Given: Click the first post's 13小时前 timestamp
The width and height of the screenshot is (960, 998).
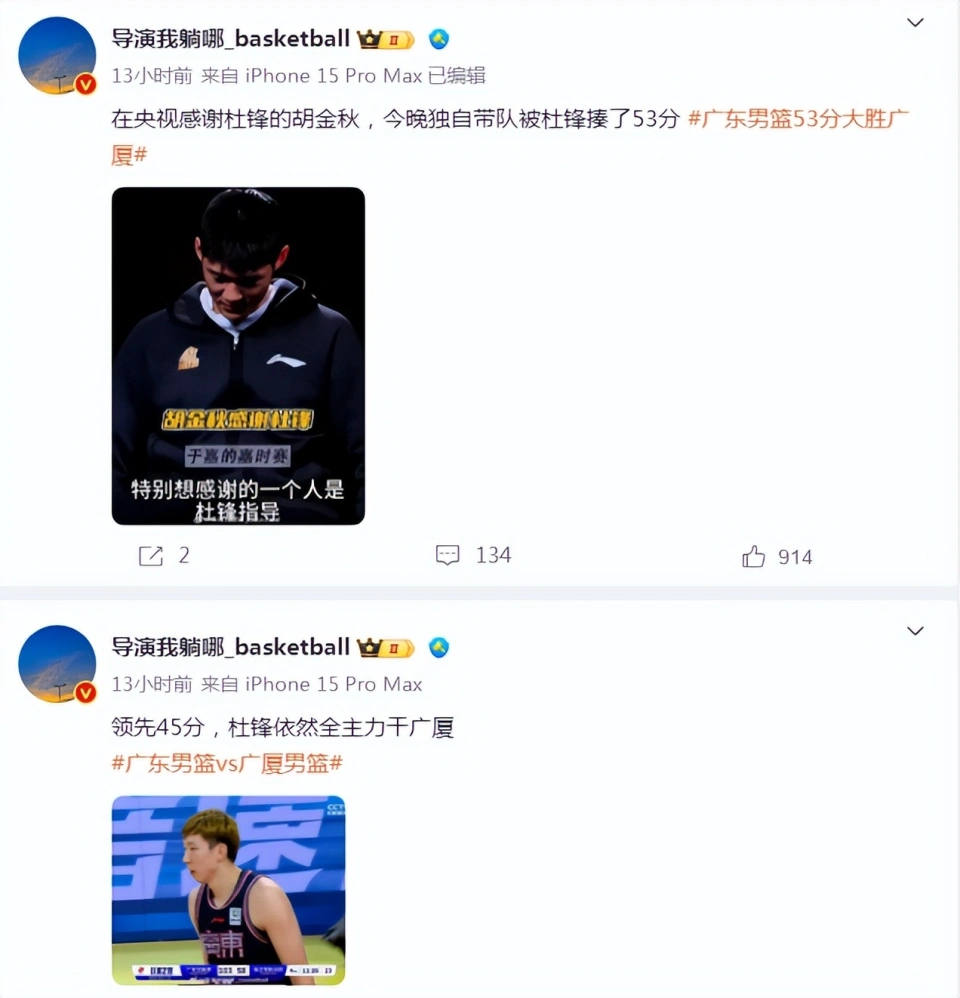Looking at the screenshot, I should [x=152, y=76].
